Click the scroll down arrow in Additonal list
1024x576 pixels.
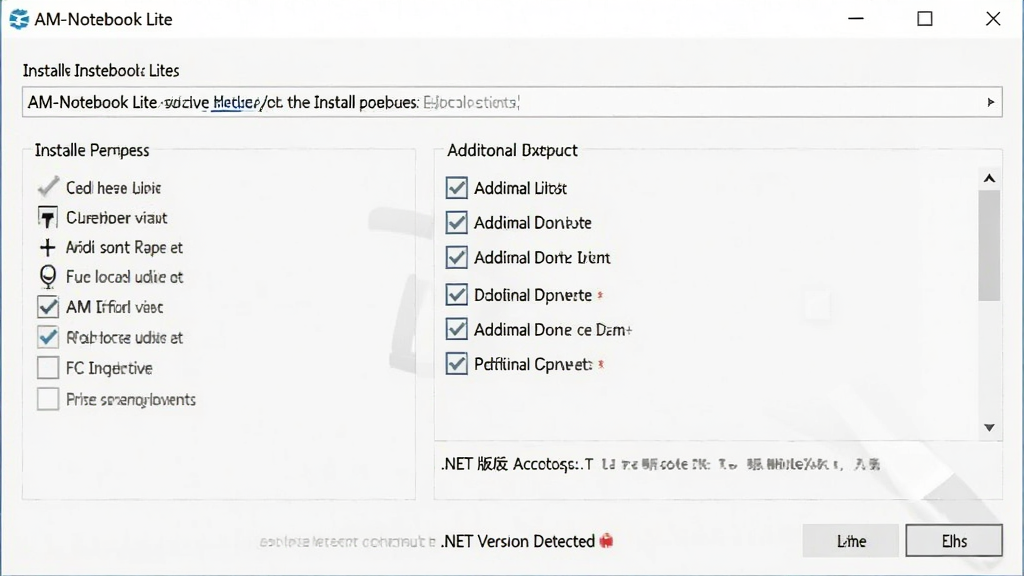989,428
